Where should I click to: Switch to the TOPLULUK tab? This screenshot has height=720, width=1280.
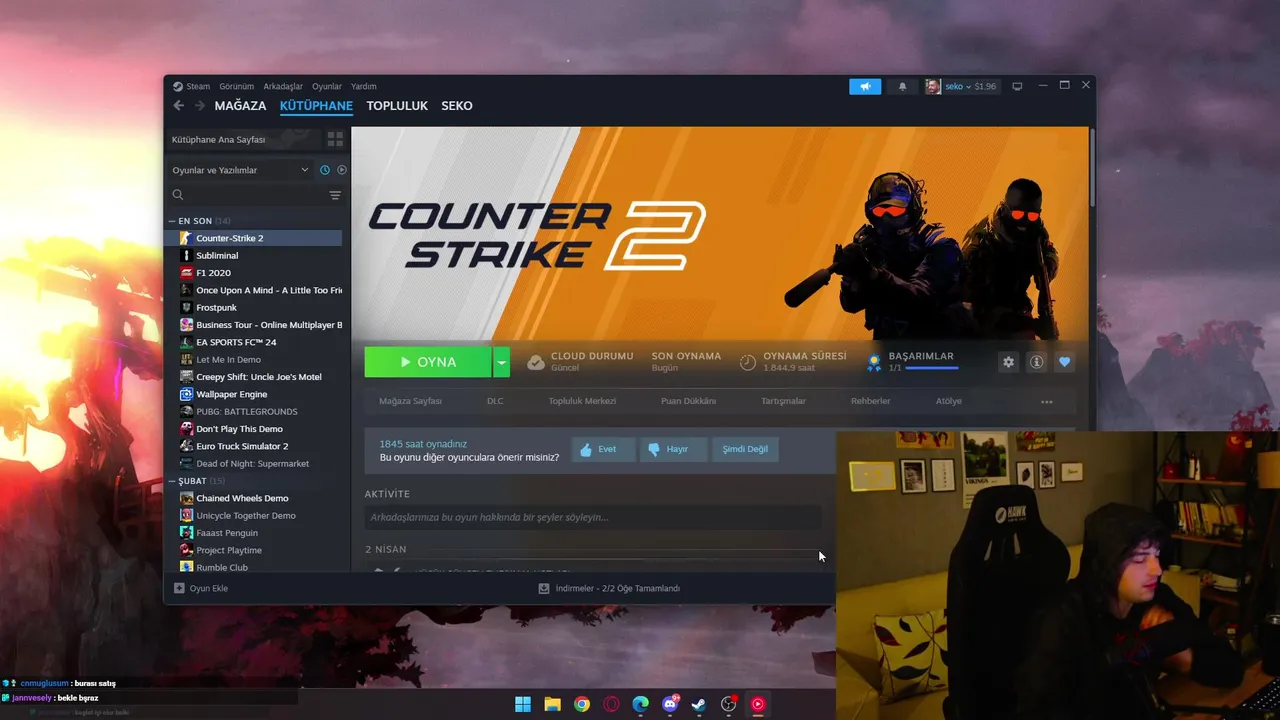397,106
